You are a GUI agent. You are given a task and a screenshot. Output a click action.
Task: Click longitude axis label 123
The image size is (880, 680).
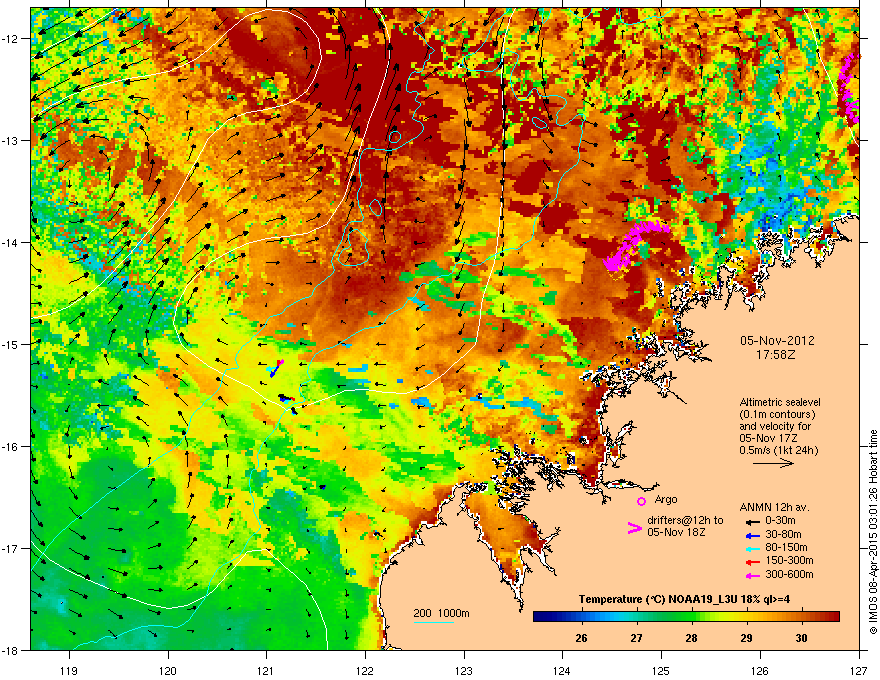click(464, 670)
